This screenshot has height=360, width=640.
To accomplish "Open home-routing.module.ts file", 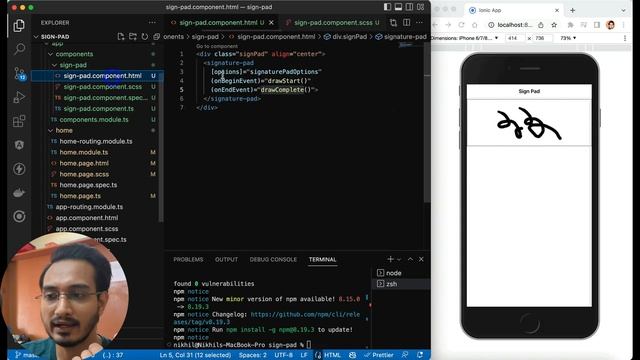I will click(96, 142).
